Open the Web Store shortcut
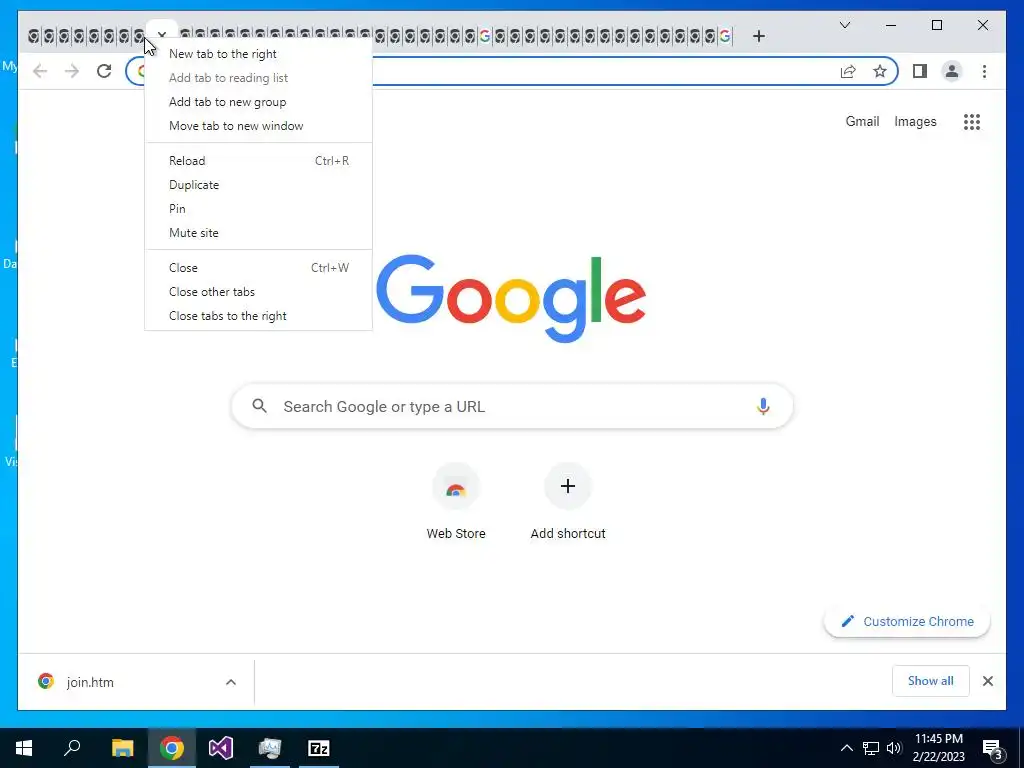The image size is (1024, 768). pyautogui.click(x=456, y=502)
